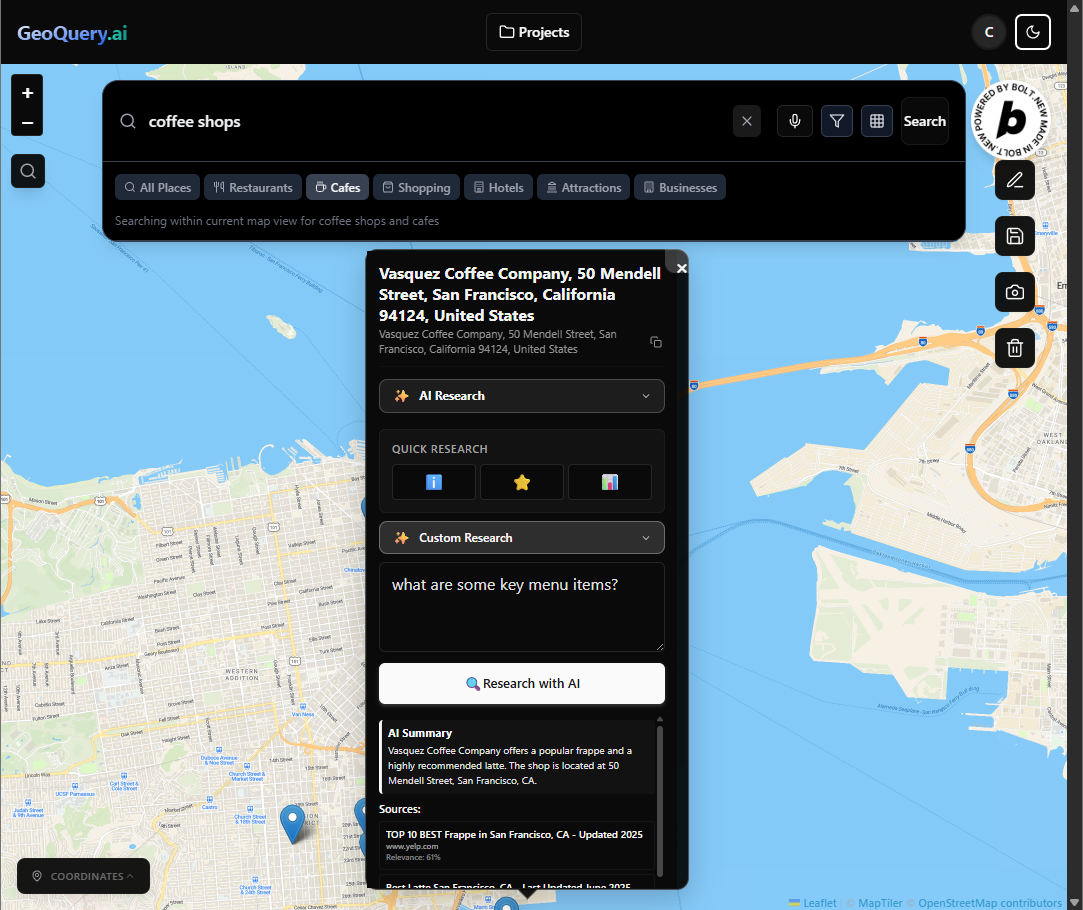
Task: Open the grid view icon
Action: (876, 122)
